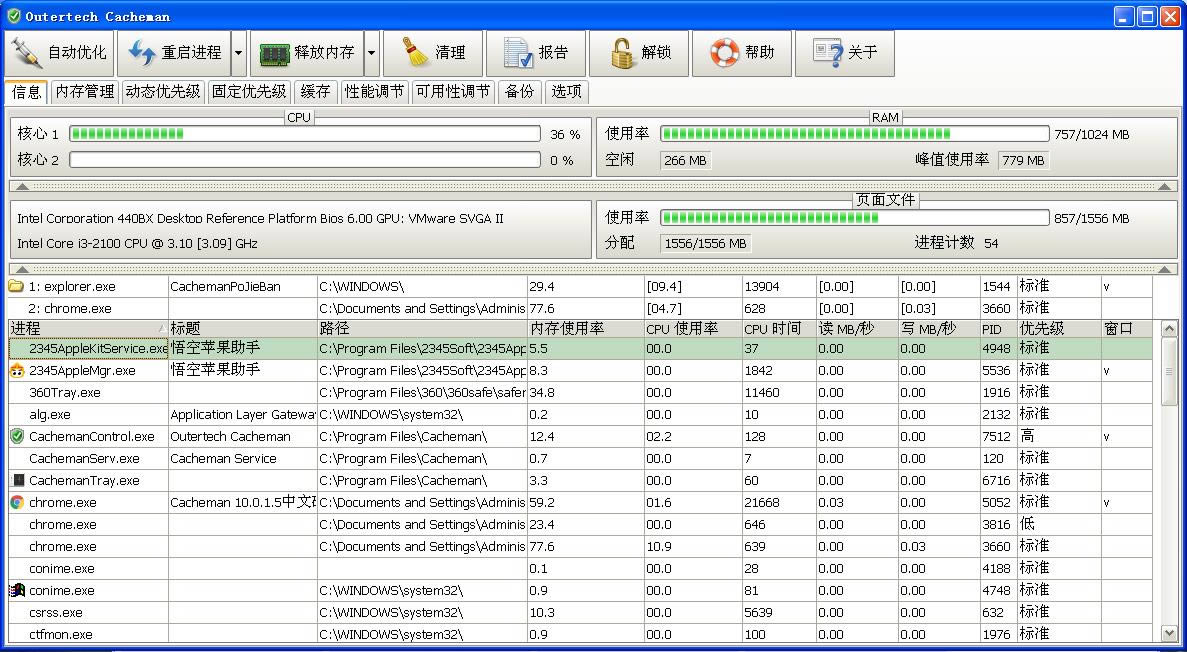Click the 解锁 padlock toolbar button
1187x652 pixels.
639,53
